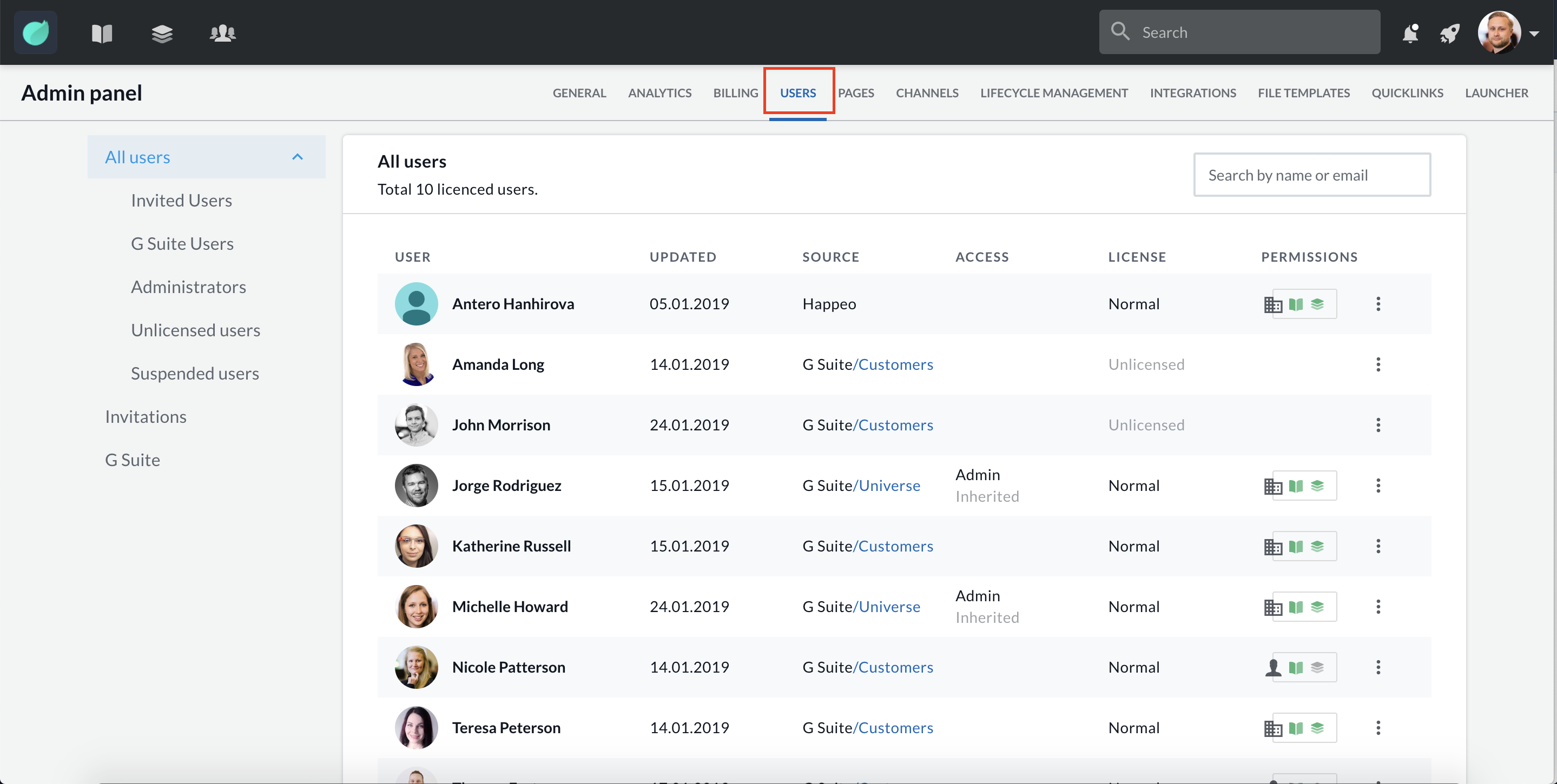Open the profile avatar dropdown arrow

1534,34
